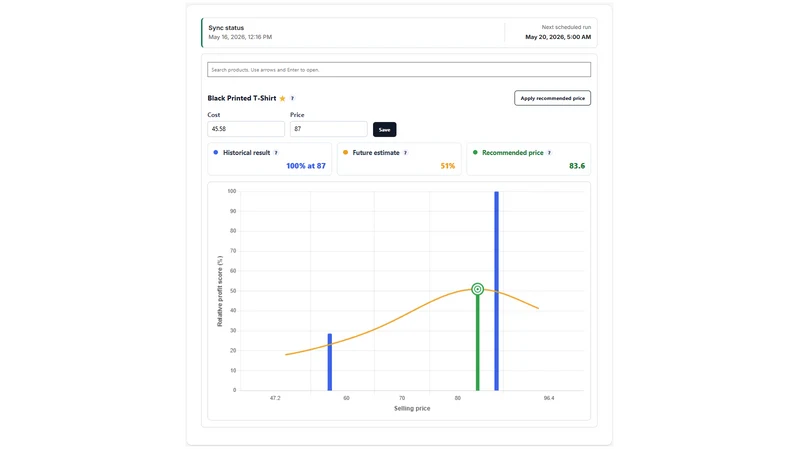800x450 pixels.
Task: Select the 51% future estimate value
Action: tap(447, 166)
